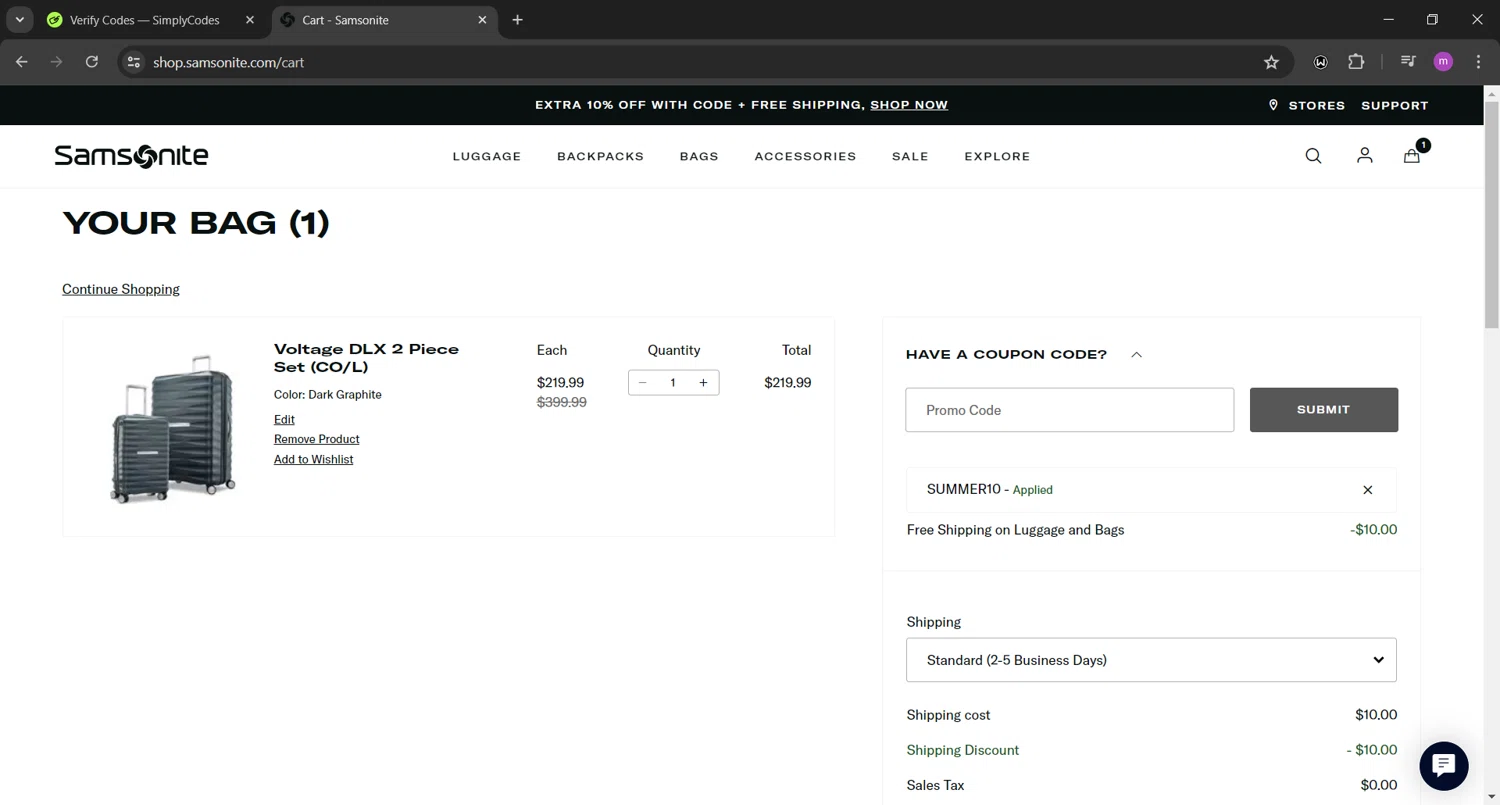
Task: Open Chrome profile avatar
Action: (1443, 62)
